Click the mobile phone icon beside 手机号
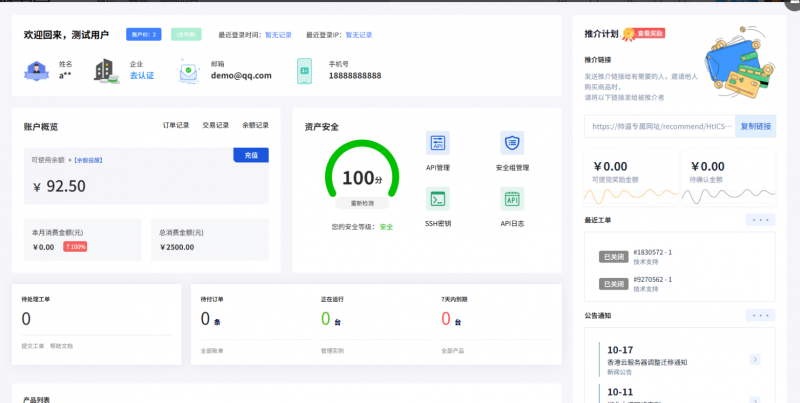This screenshot has width=800, height=403. [x=305, y=70]
